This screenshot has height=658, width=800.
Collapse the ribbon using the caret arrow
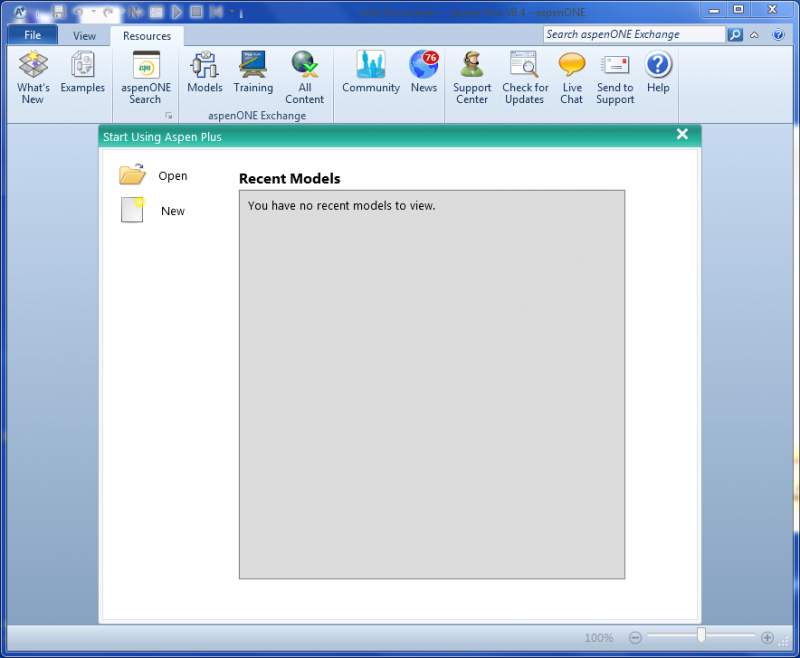pyautogui.click(x=754, y=35)
